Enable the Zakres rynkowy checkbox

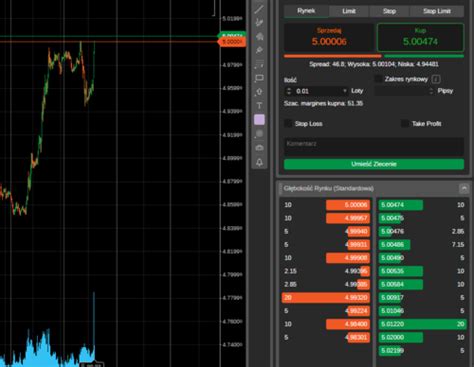tap(378, 79)
